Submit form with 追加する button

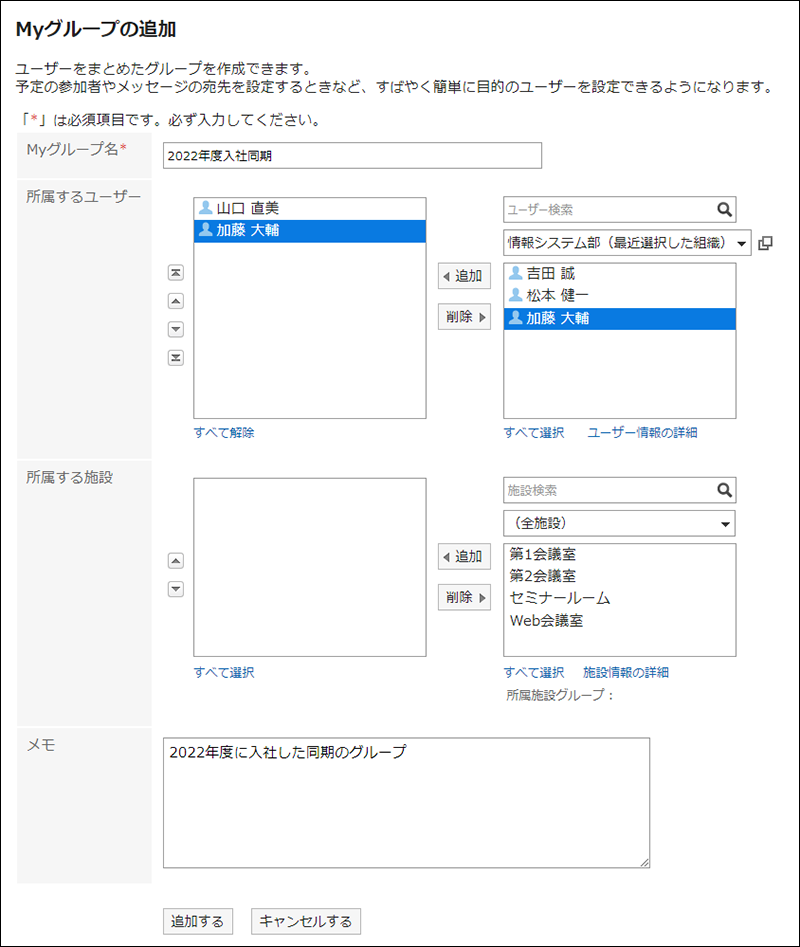point(197,921)
